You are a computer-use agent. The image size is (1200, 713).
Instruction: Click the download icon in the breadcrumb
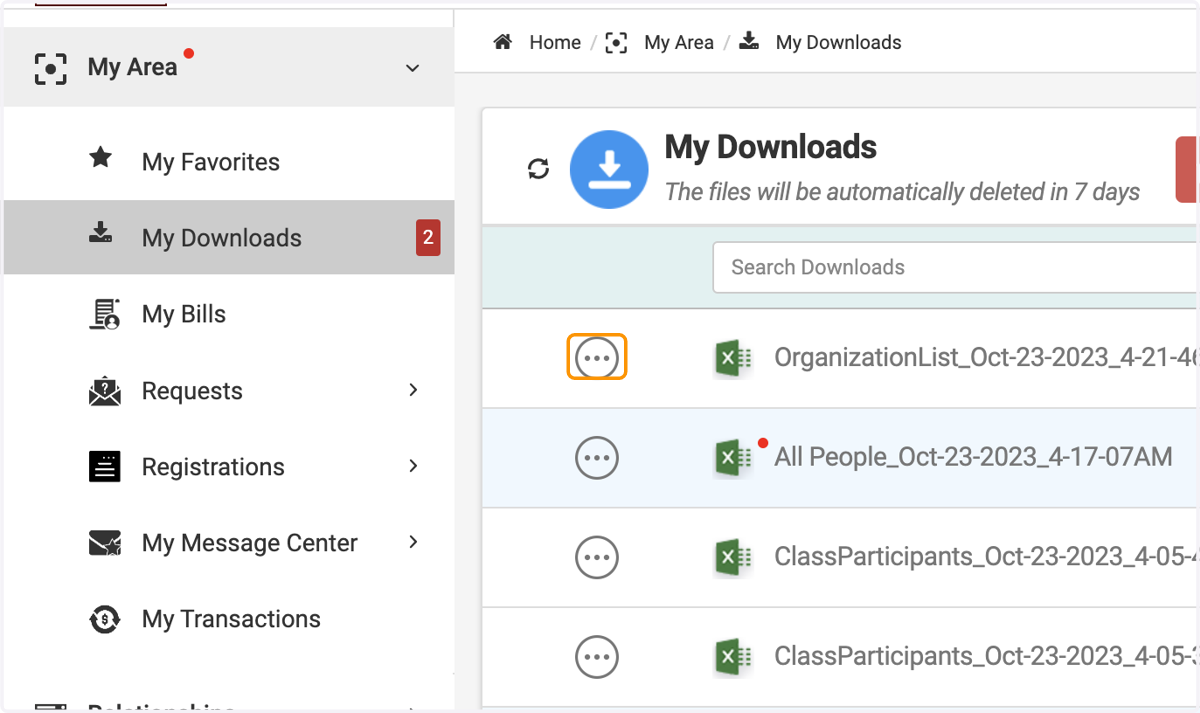point(749,41)
